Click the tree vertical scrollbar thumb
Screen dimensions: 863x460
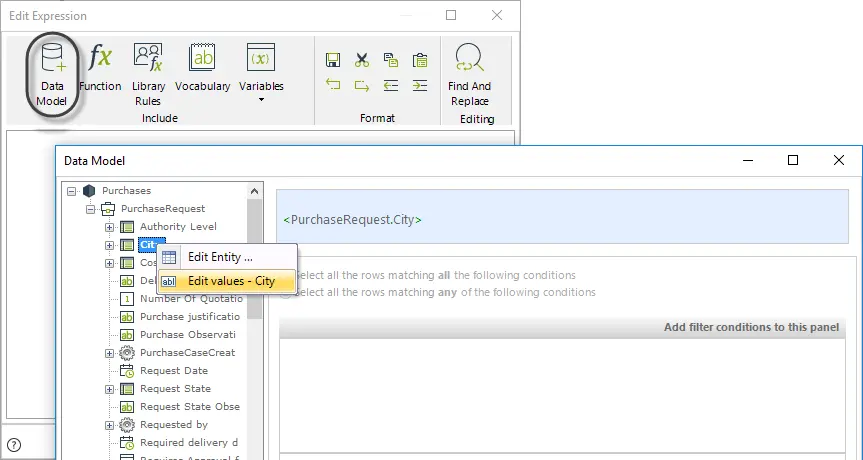coord(254,259)
